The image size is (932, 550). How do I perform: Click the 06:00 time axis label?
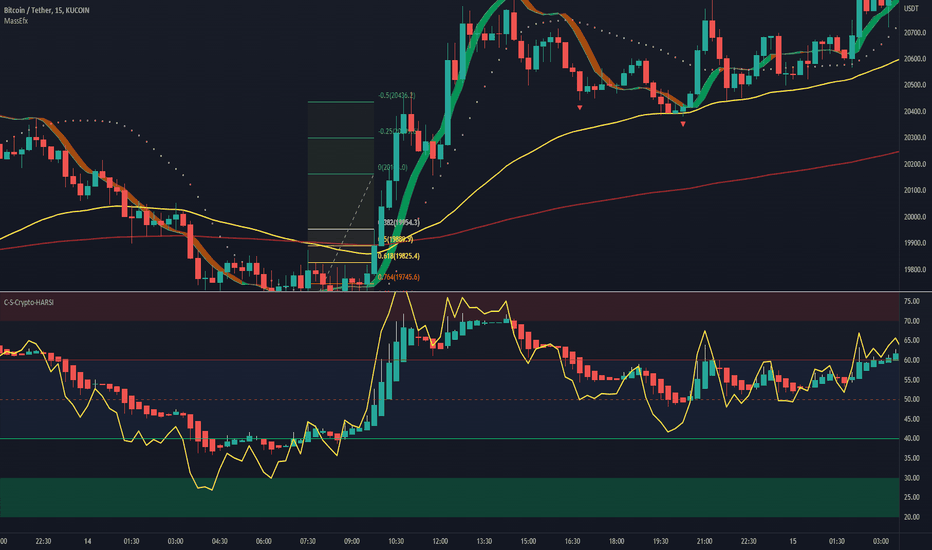(263, 541)
